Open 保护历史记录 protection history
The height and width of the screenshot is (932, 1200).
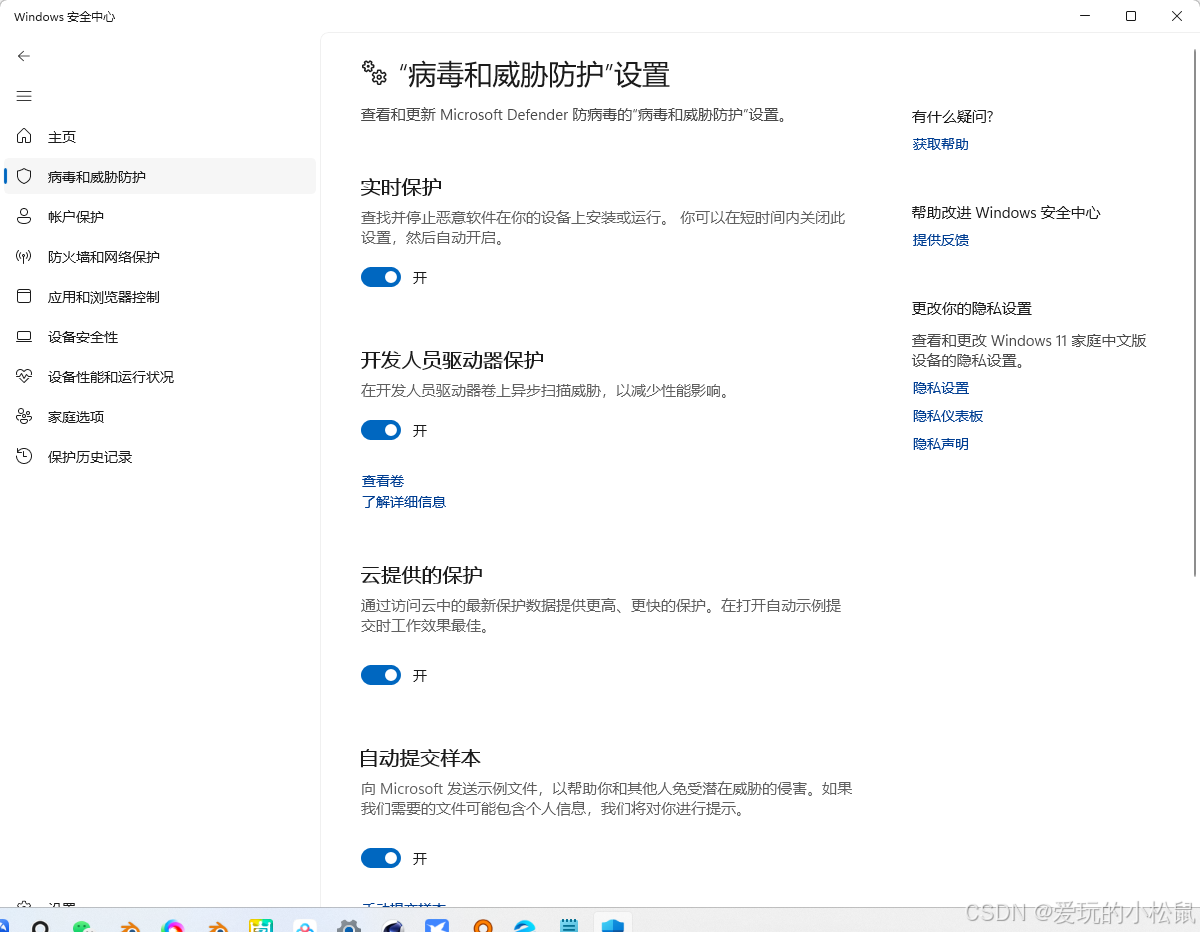tap(160, 457)
